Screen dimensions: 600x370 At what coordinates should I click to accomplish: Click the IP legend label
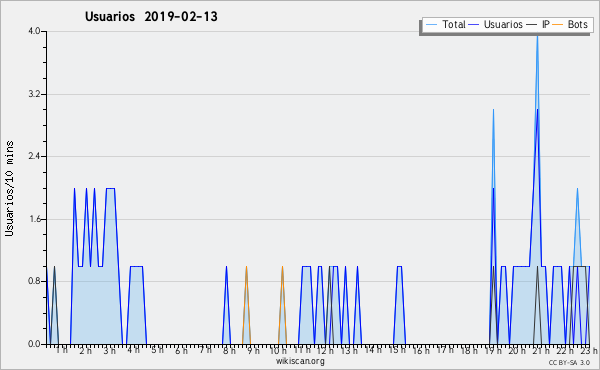tap(546, 24)
